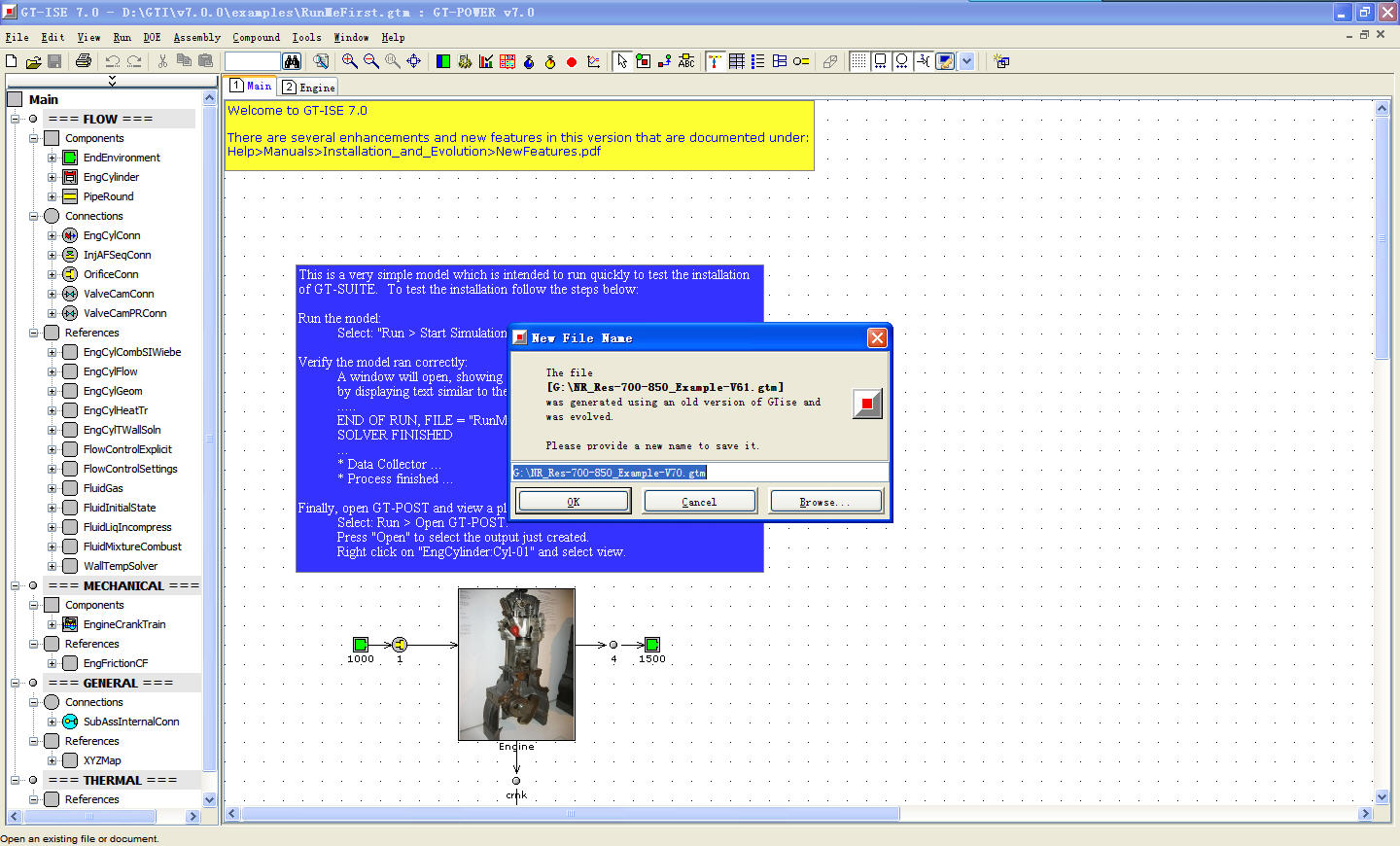The width and height of the screenshot is (1400, 846).
Task: Click the fit-to-window crosshair zoom icon
Action: point(414,61)
